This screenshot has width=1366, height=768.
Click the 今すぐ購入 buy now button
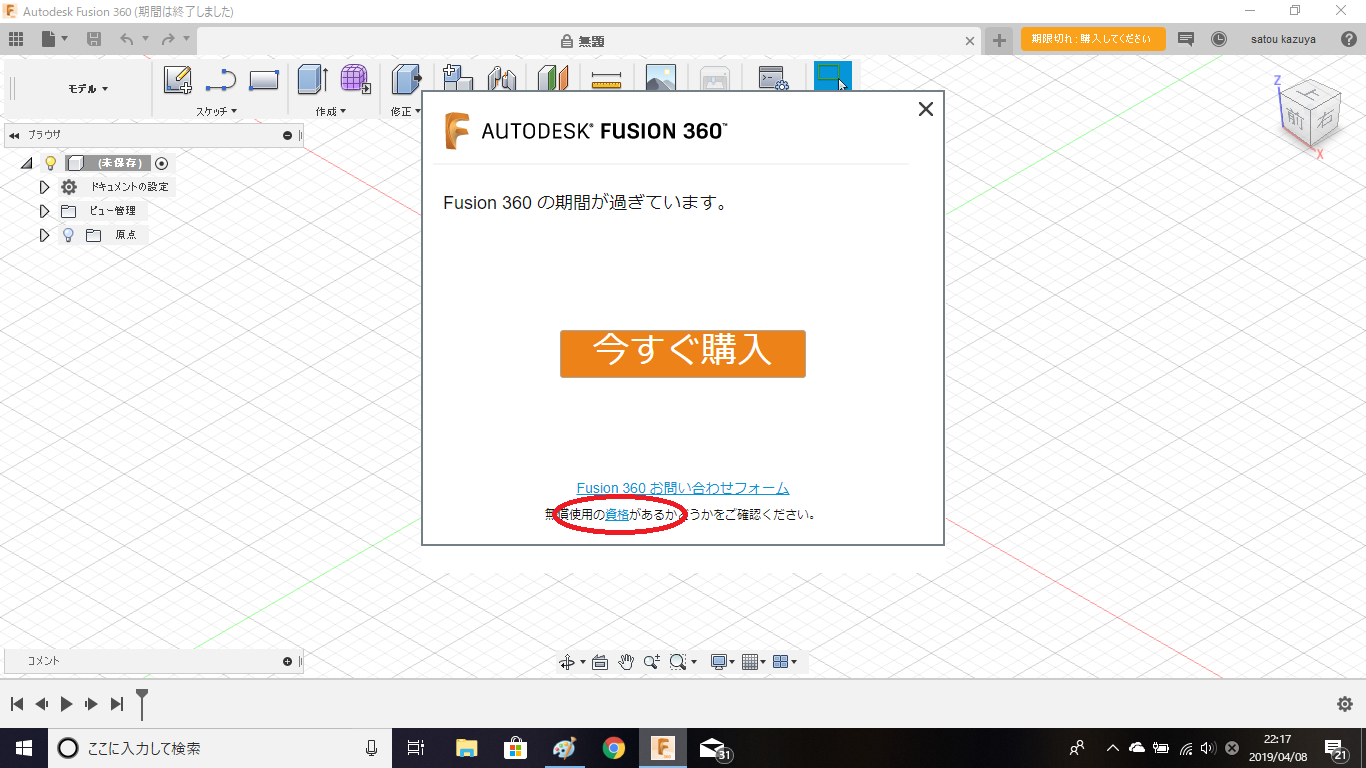(683, 354)
